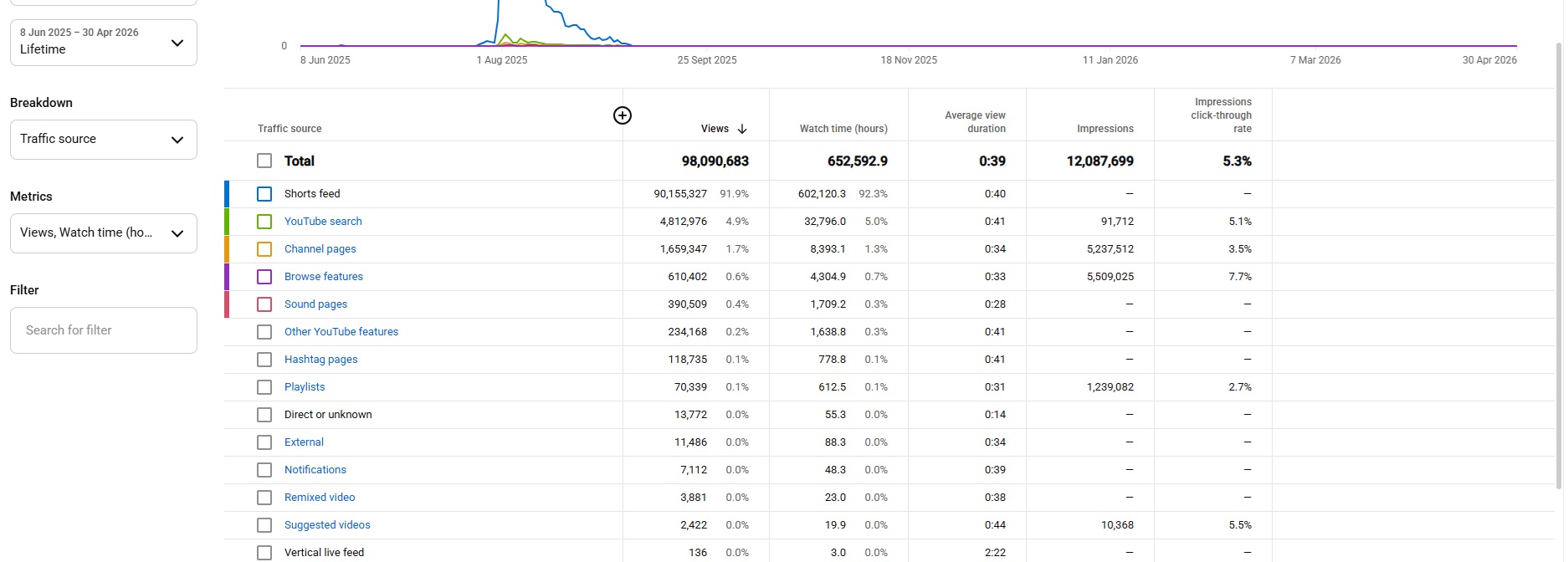The height and width of the screenshot is (562, 1568).
Task: Click the add metric plus icon
Action: pyautogui.click(x=623, y=115)
